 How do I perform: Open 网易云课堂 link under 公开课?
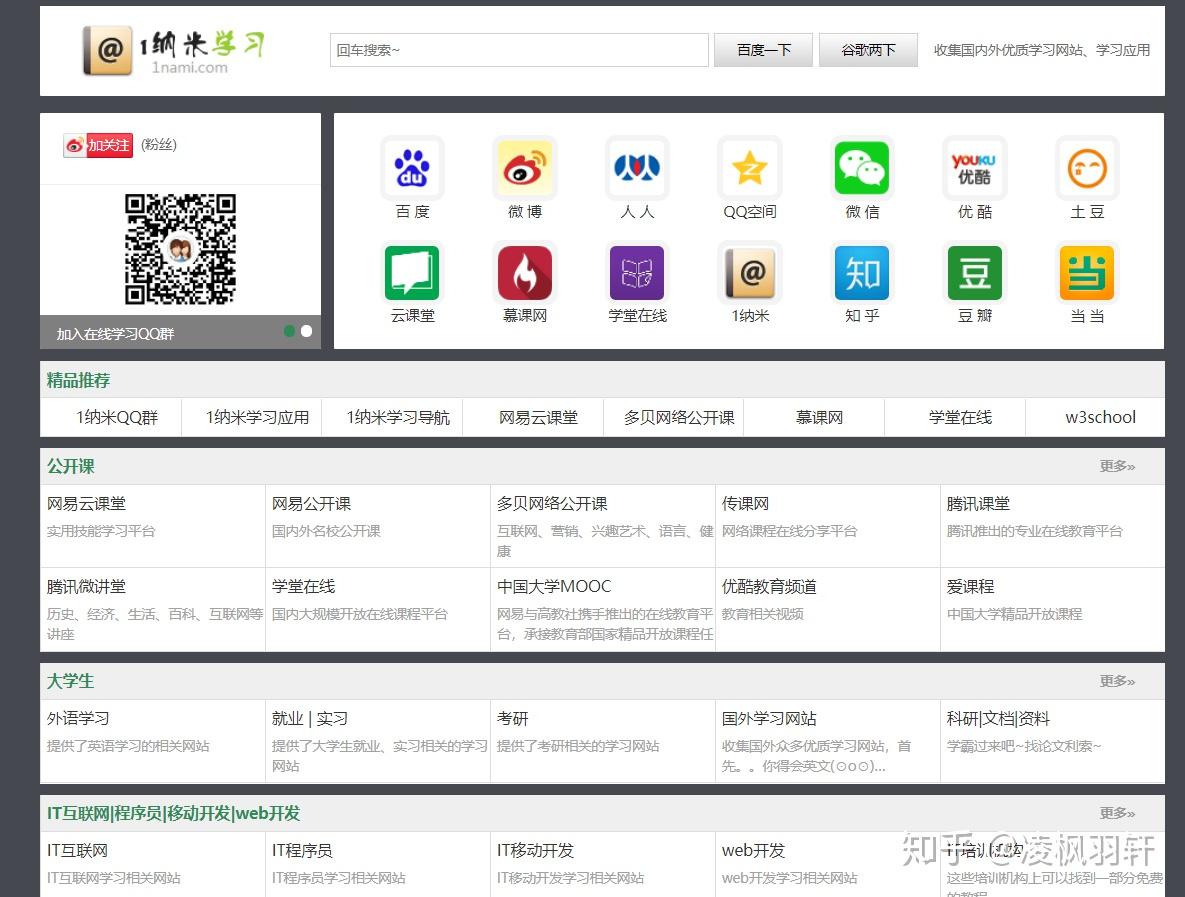click(86, 504)
